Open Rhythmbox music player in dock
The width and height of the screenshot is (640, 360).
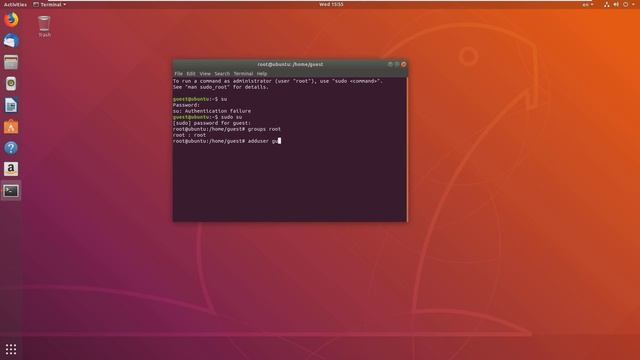click(11, 84)
